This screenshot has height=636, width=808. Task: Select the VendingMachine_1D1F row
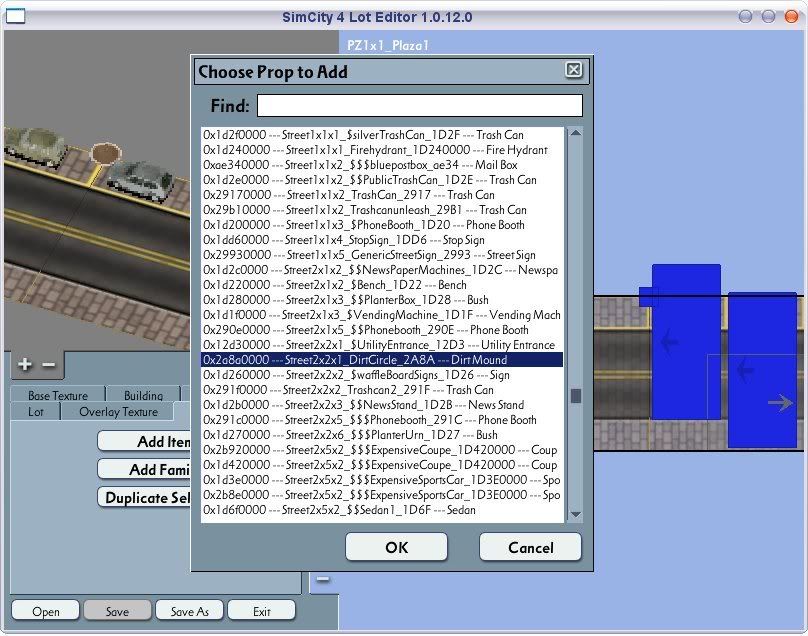pos(382,314)
